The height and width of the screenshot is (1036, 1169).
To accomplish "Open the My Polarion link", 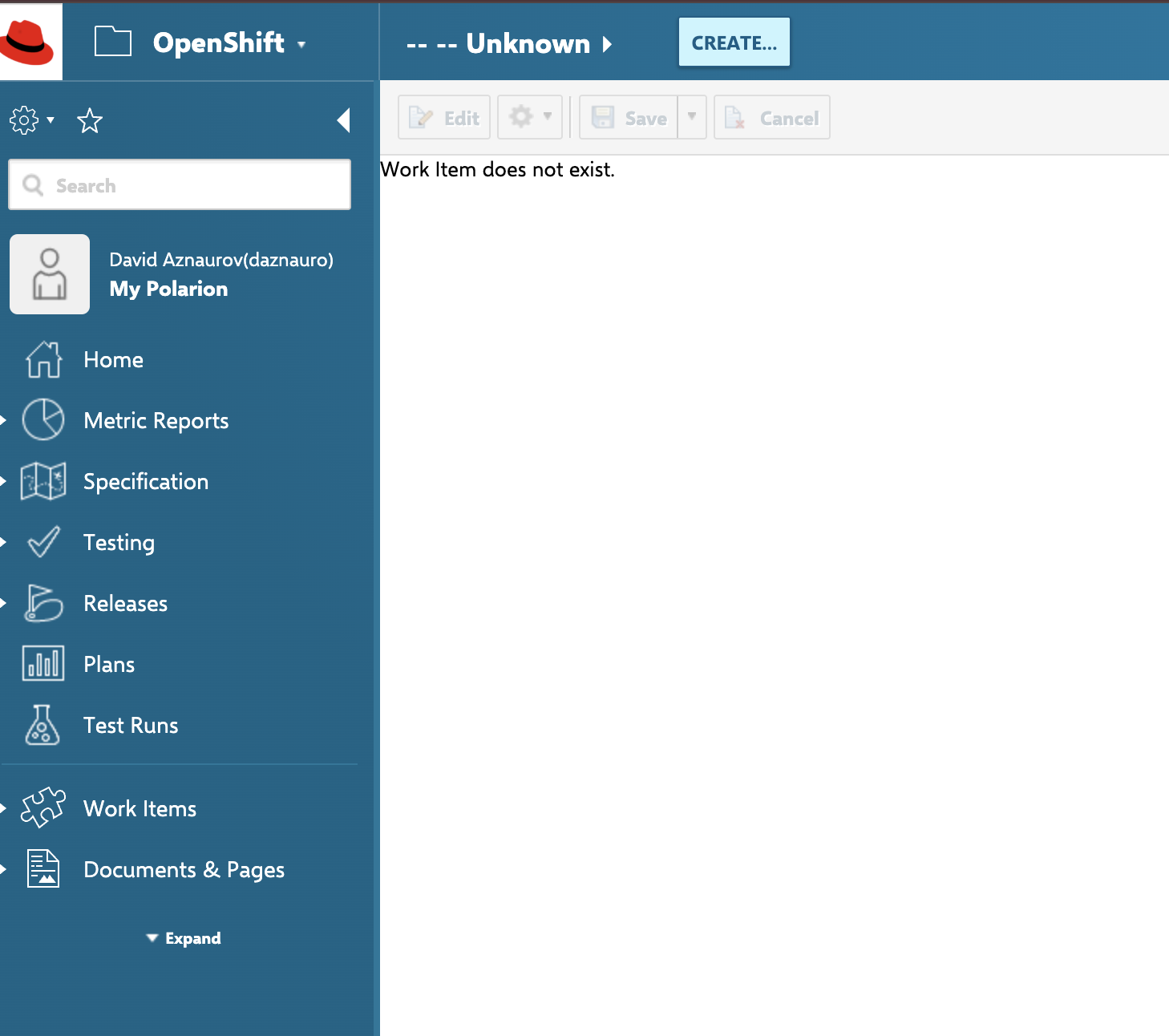I will coord(168,289).
